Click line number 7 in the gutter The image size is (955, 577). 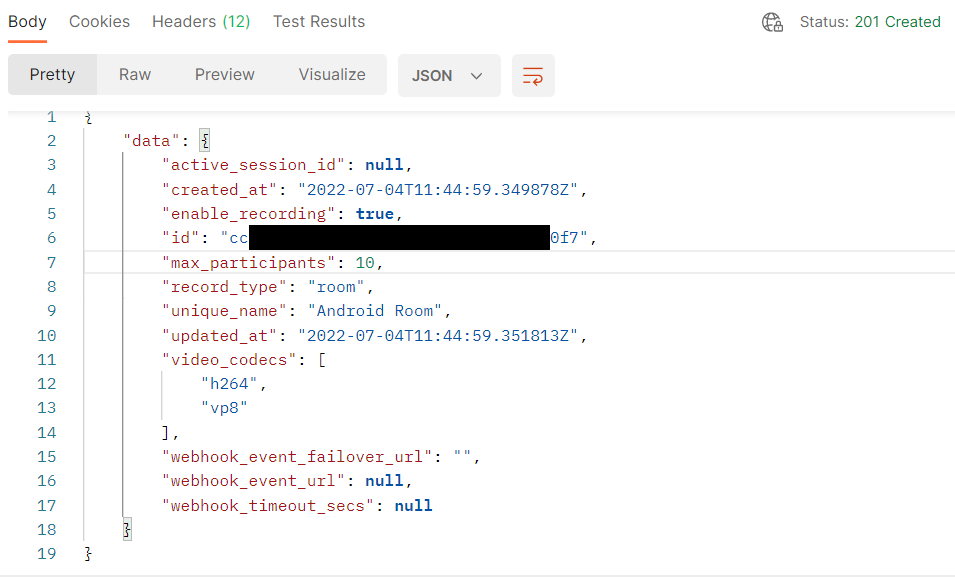(x=51, y=263)
